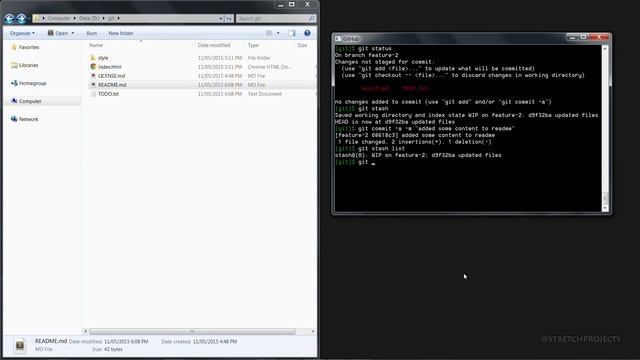This screenshot has width=640, height=360.
Task: Click the Libraries icon
Action: [14, 65]
